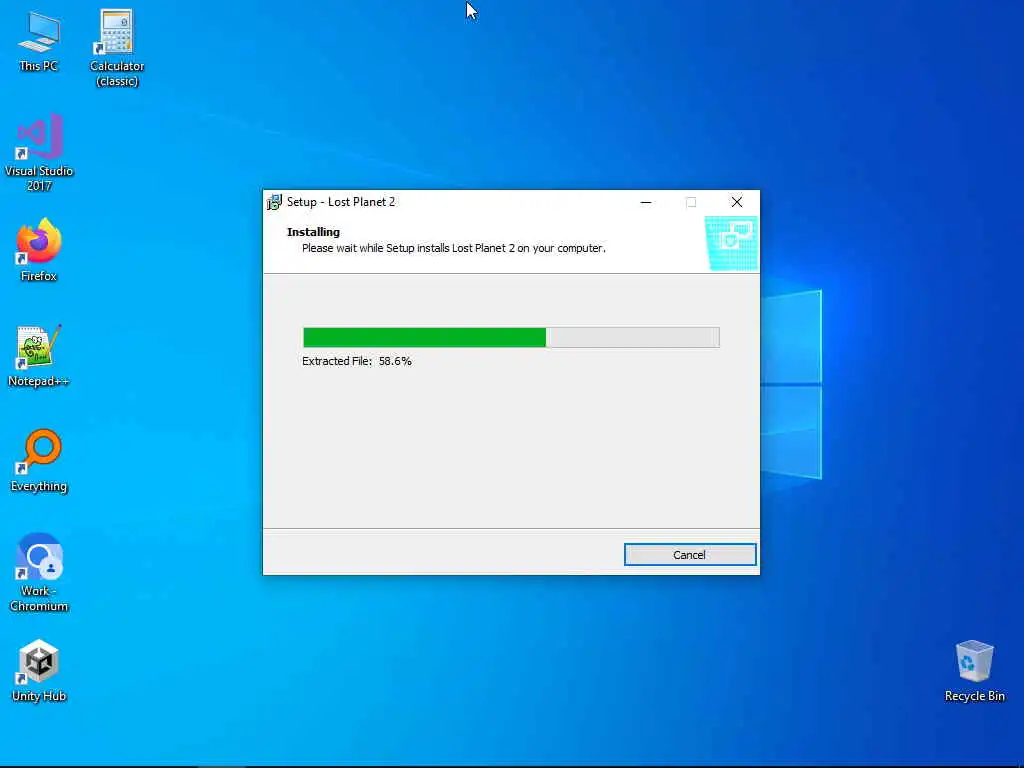Launch Calculator (classic) shortcut

click(117, 48)
